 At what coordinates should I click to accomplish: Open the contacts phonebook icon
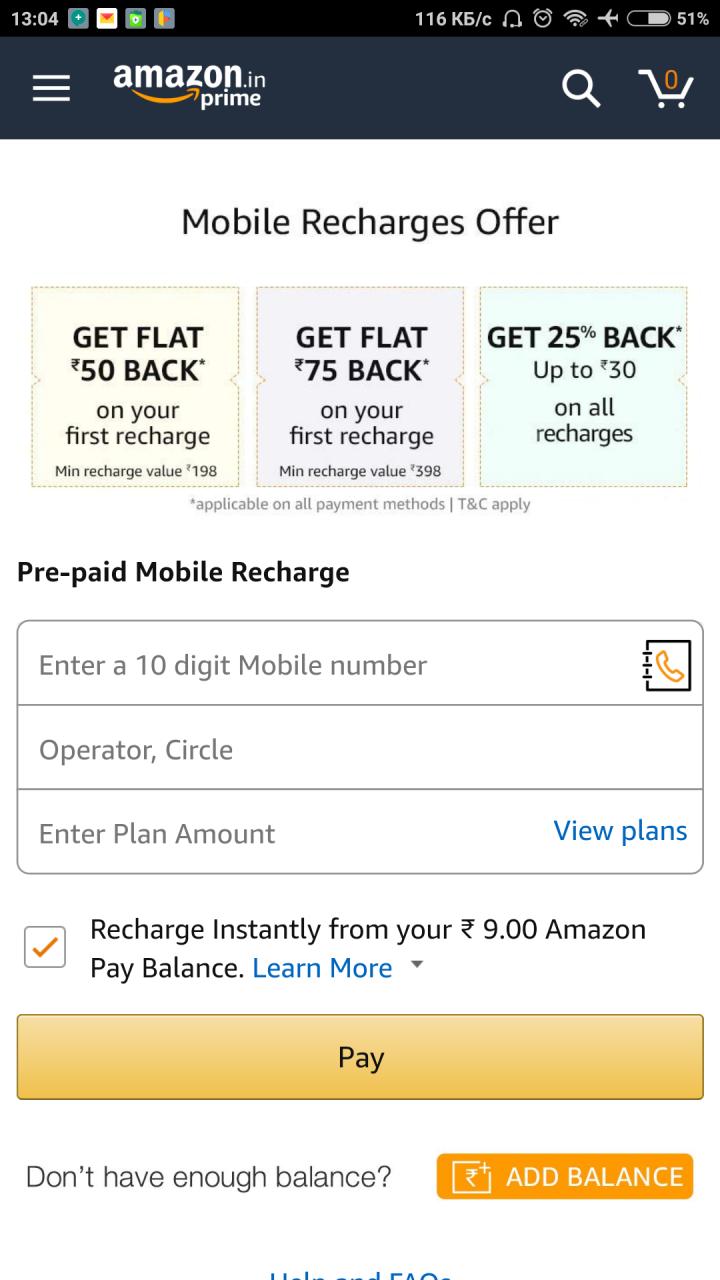(x=667, y=665)
